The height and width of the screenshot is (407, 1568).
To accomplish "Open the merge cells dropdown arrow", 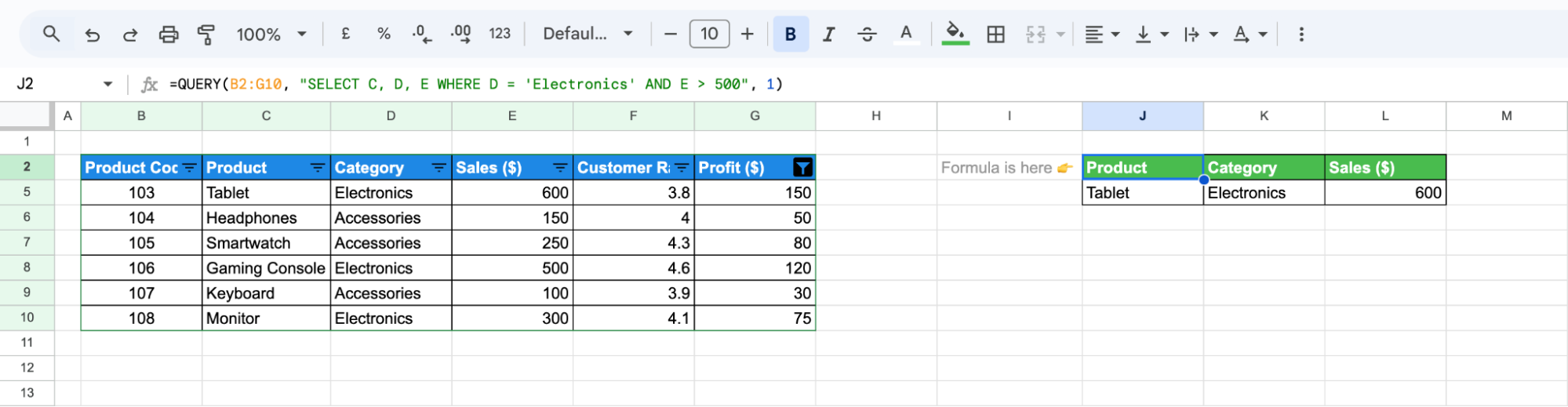I will pos(1060,35).
